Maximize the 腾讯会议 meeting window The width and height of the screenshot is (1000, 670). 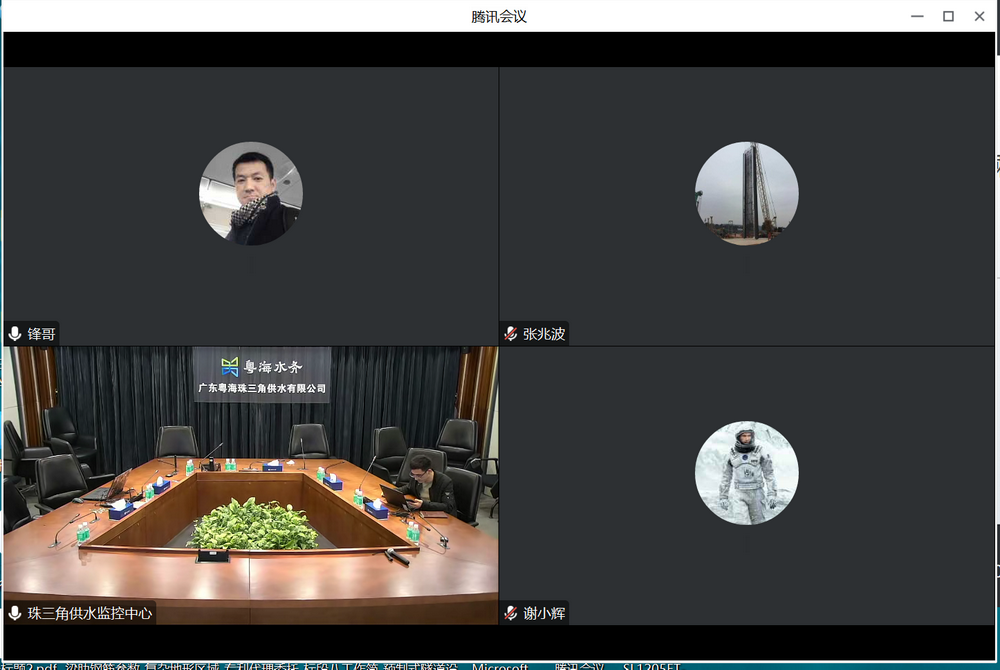pos(948,16)
